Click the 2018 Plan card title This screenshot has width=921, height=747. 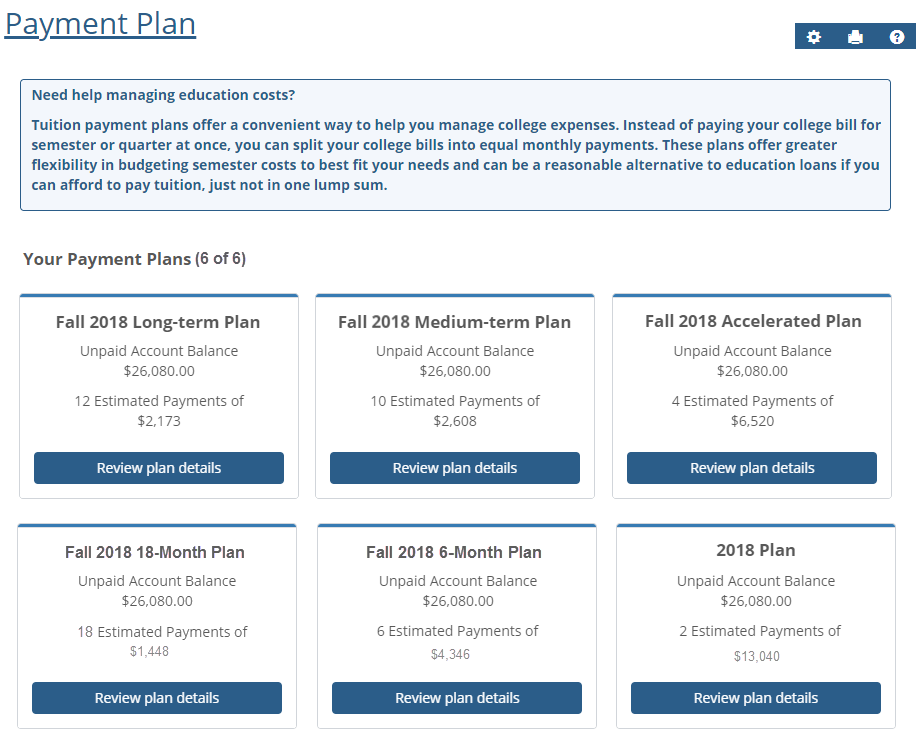click(756, 550)
